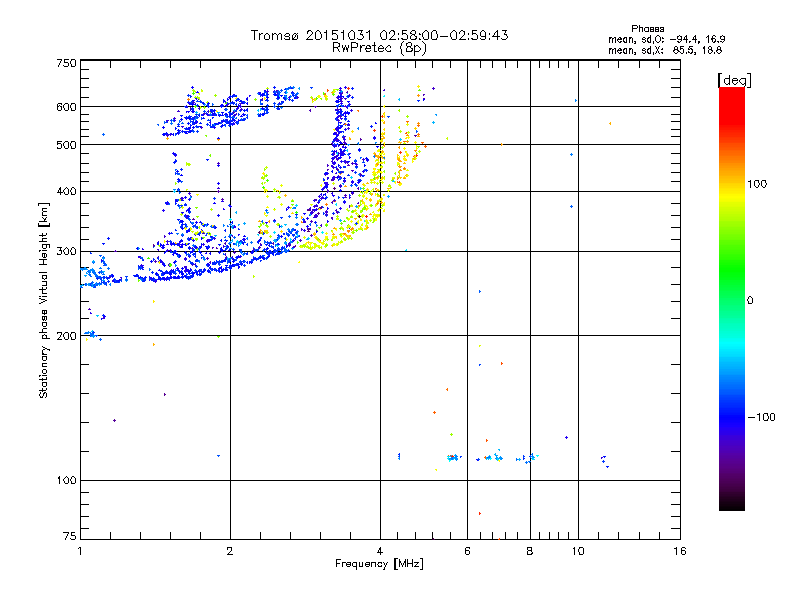This screenshot has width=800, height=600.
Task: Click the y-axis tick label "75"
Action: [x=70, y=536]
